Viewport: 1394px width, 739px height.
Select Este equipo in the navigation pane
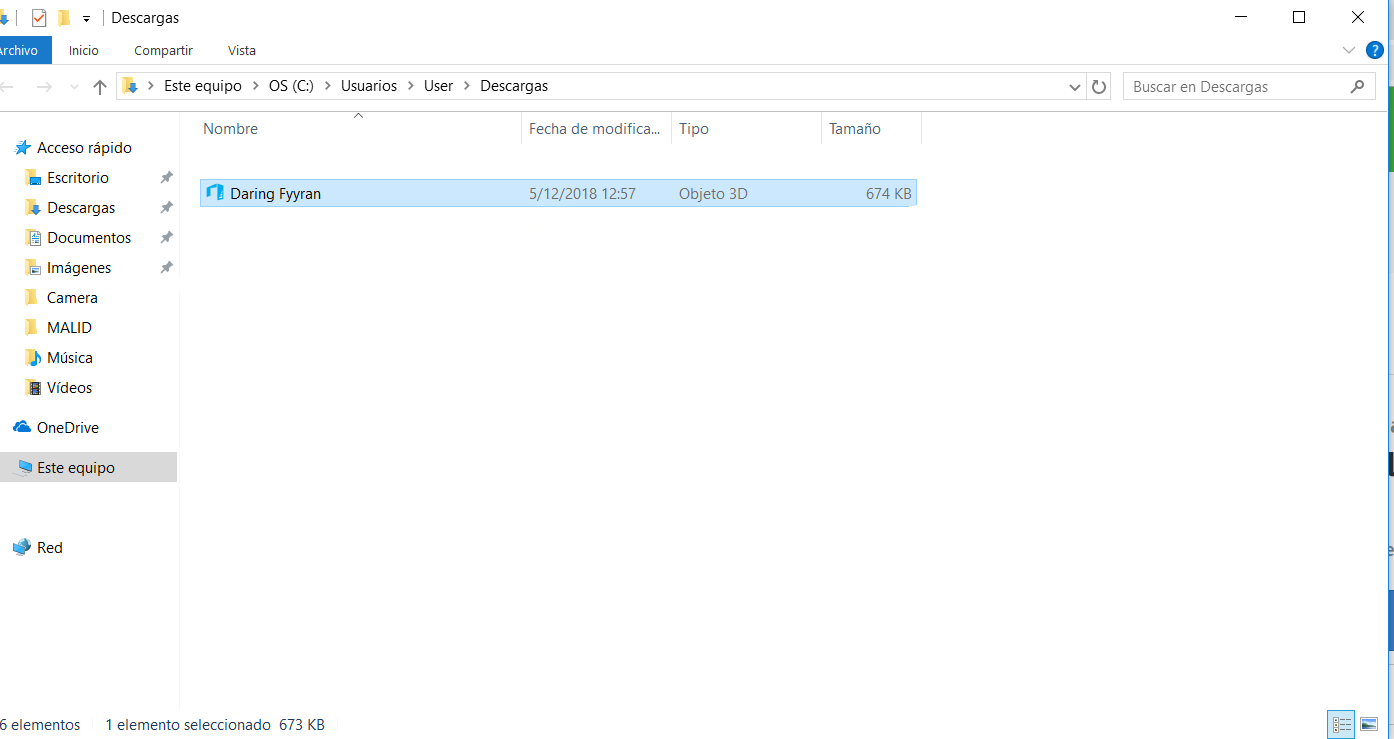click(x=76, y=468)
